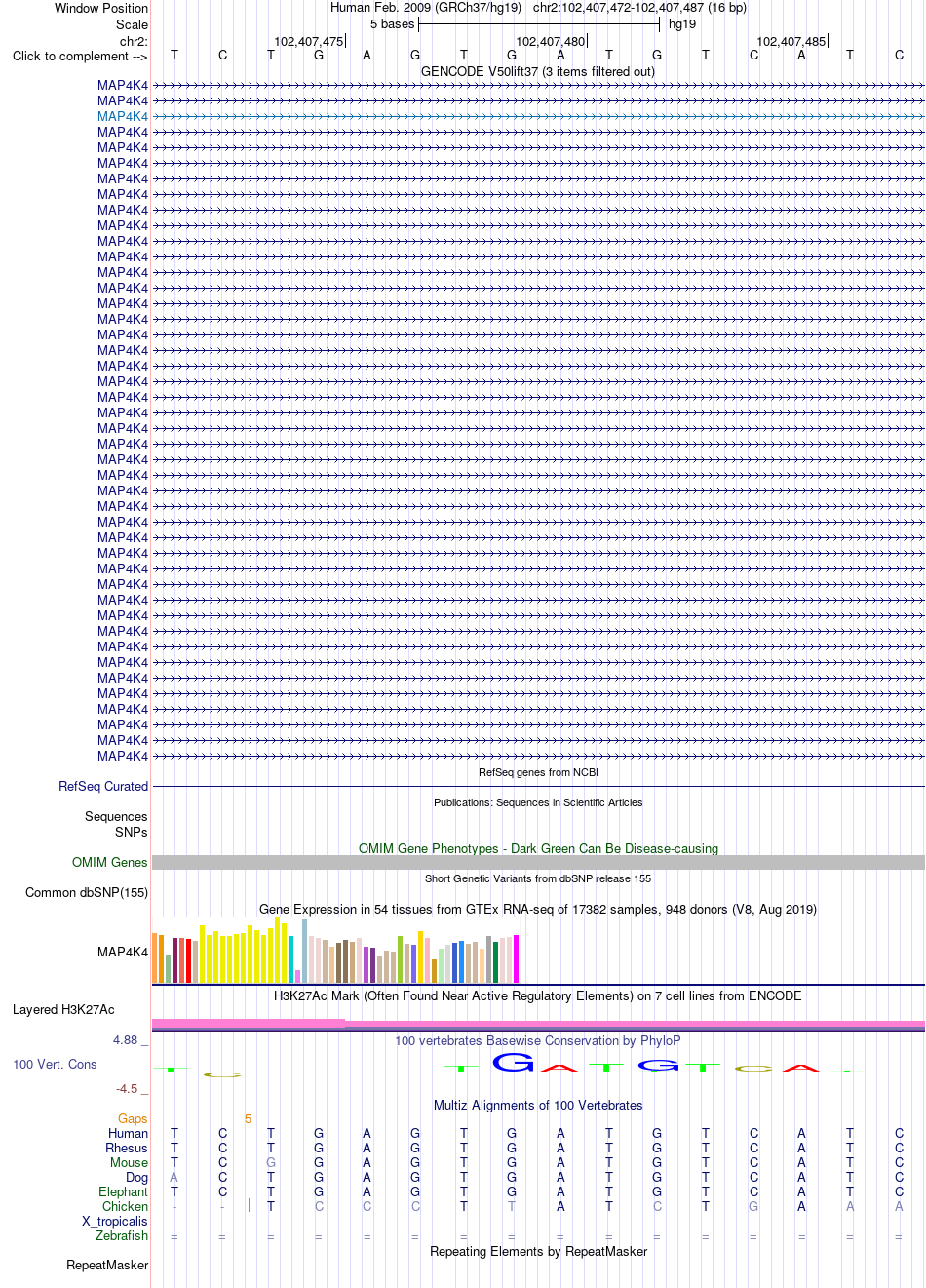Screen dimensions: 926x1288
Task: Click the orange 5 in Gaps row
Action: coord(248,1118)
